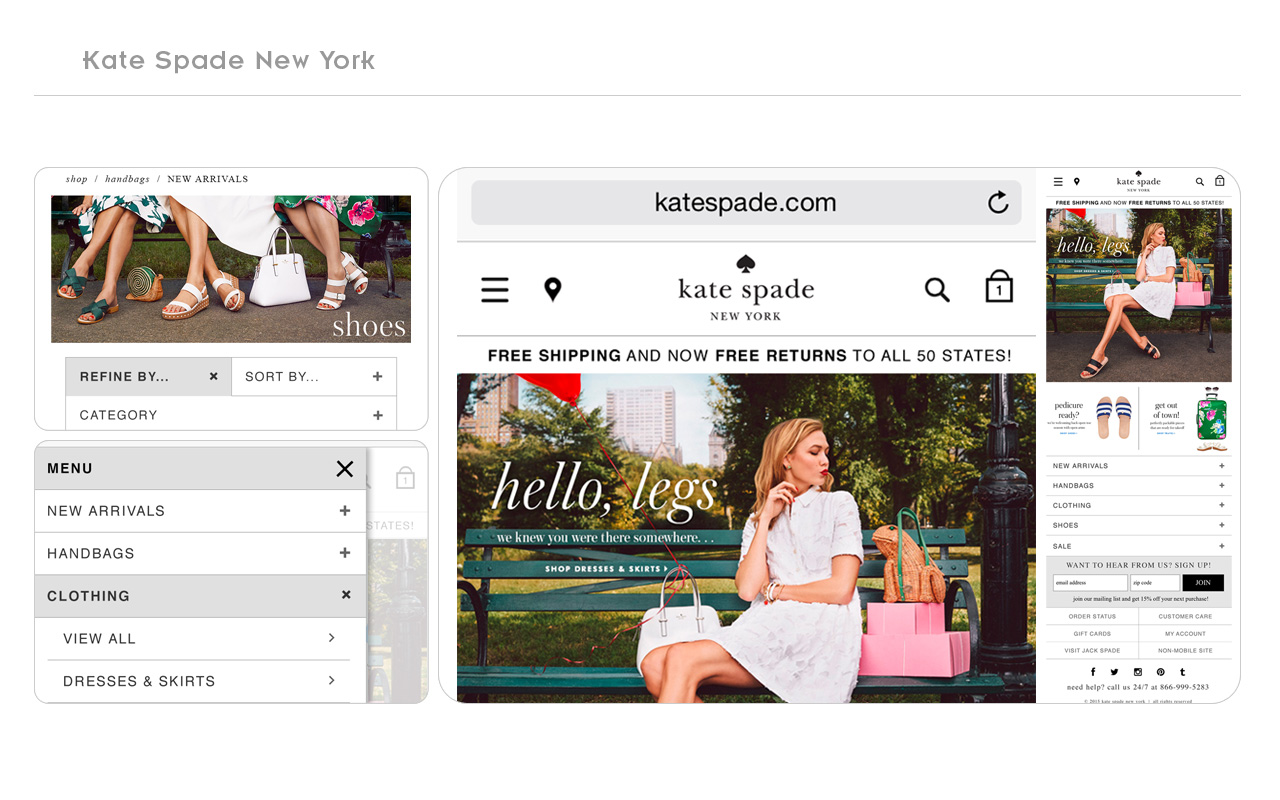Close the MENU panel with the X
1280x800 pixels.
[345, 469]
